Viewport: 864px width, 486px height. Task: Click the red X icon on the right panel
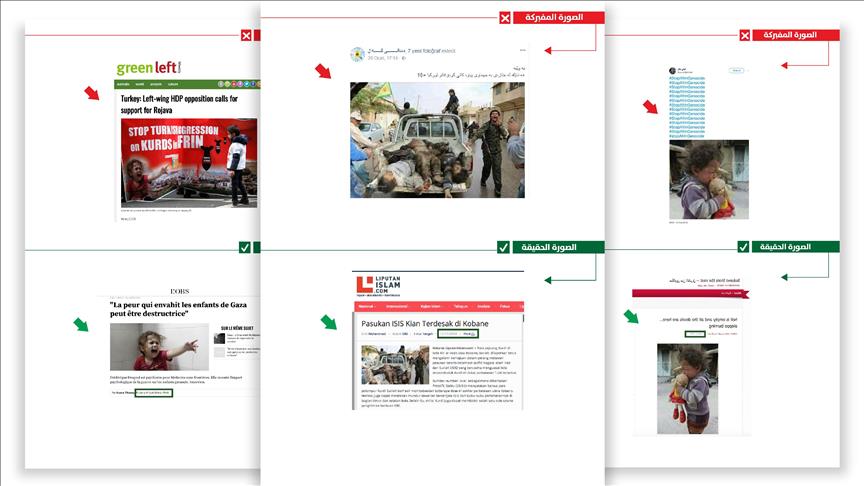tap(744, 35)
